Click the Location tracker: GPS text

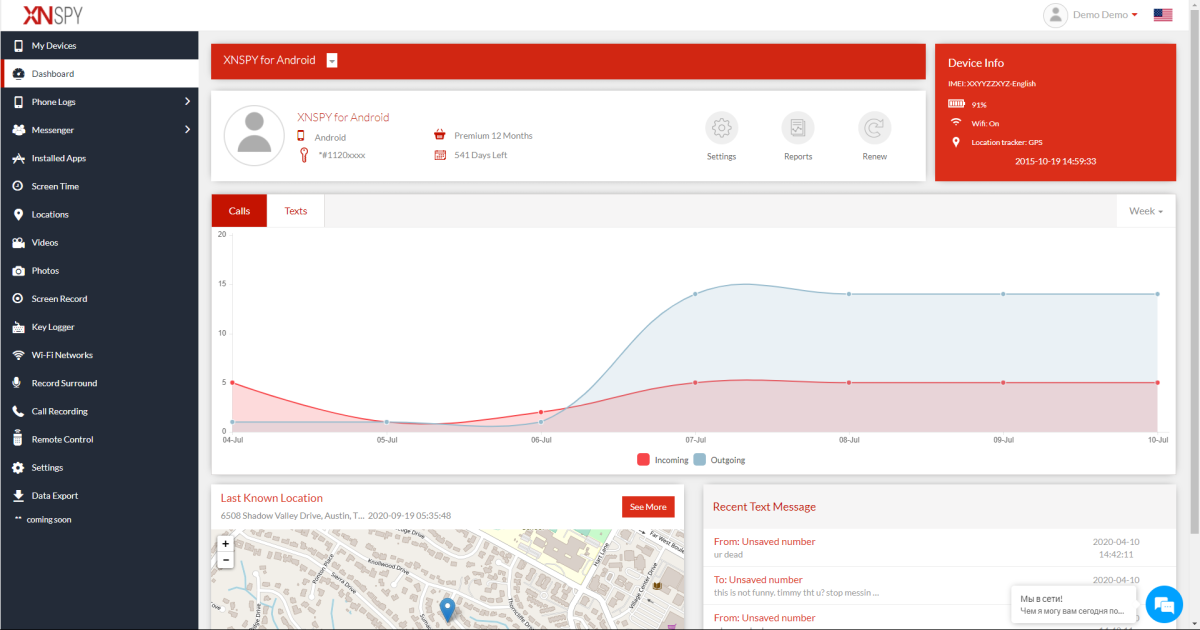click(x=1007, y=142)
